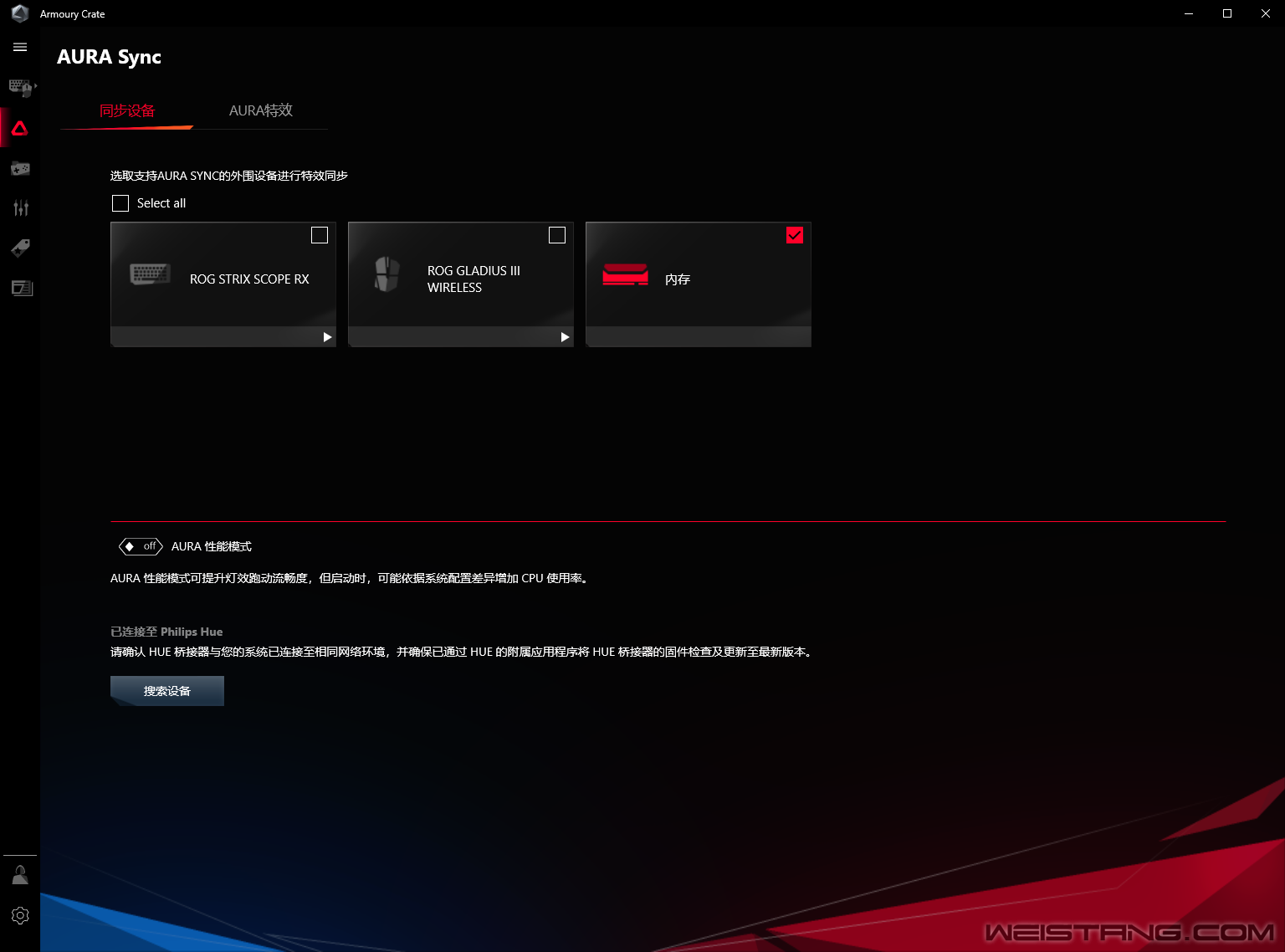1285x952 pixels.
Task: Select the AURA Sync triangle sidebar icon
Action: 20,128
